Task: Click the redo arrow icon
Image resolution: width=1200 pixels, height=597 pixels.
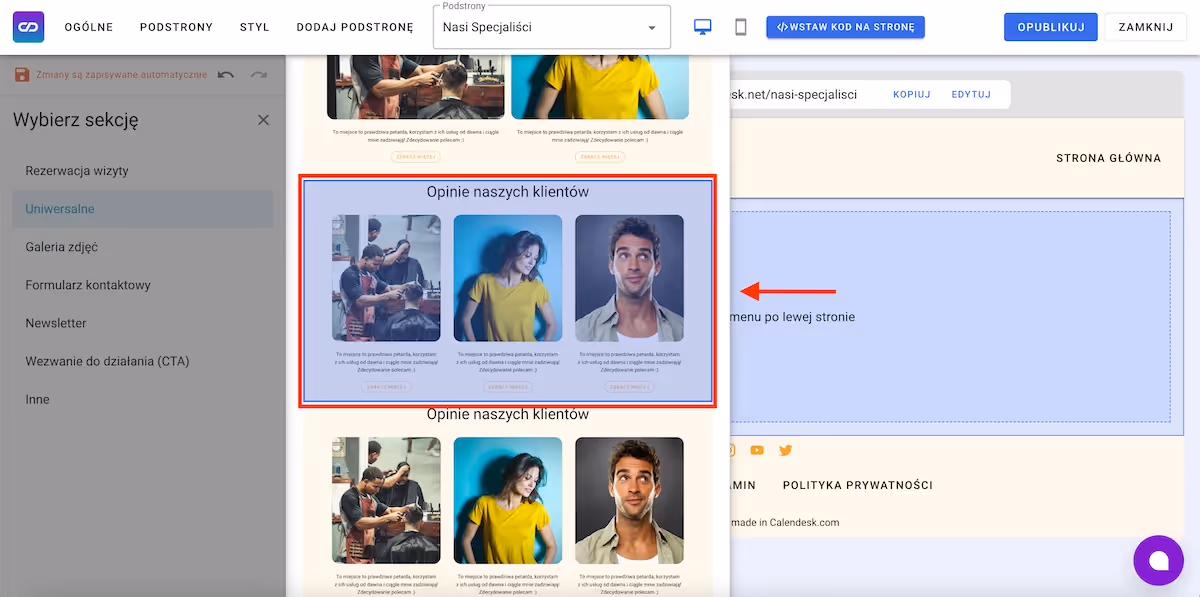Action: [259, 75]
